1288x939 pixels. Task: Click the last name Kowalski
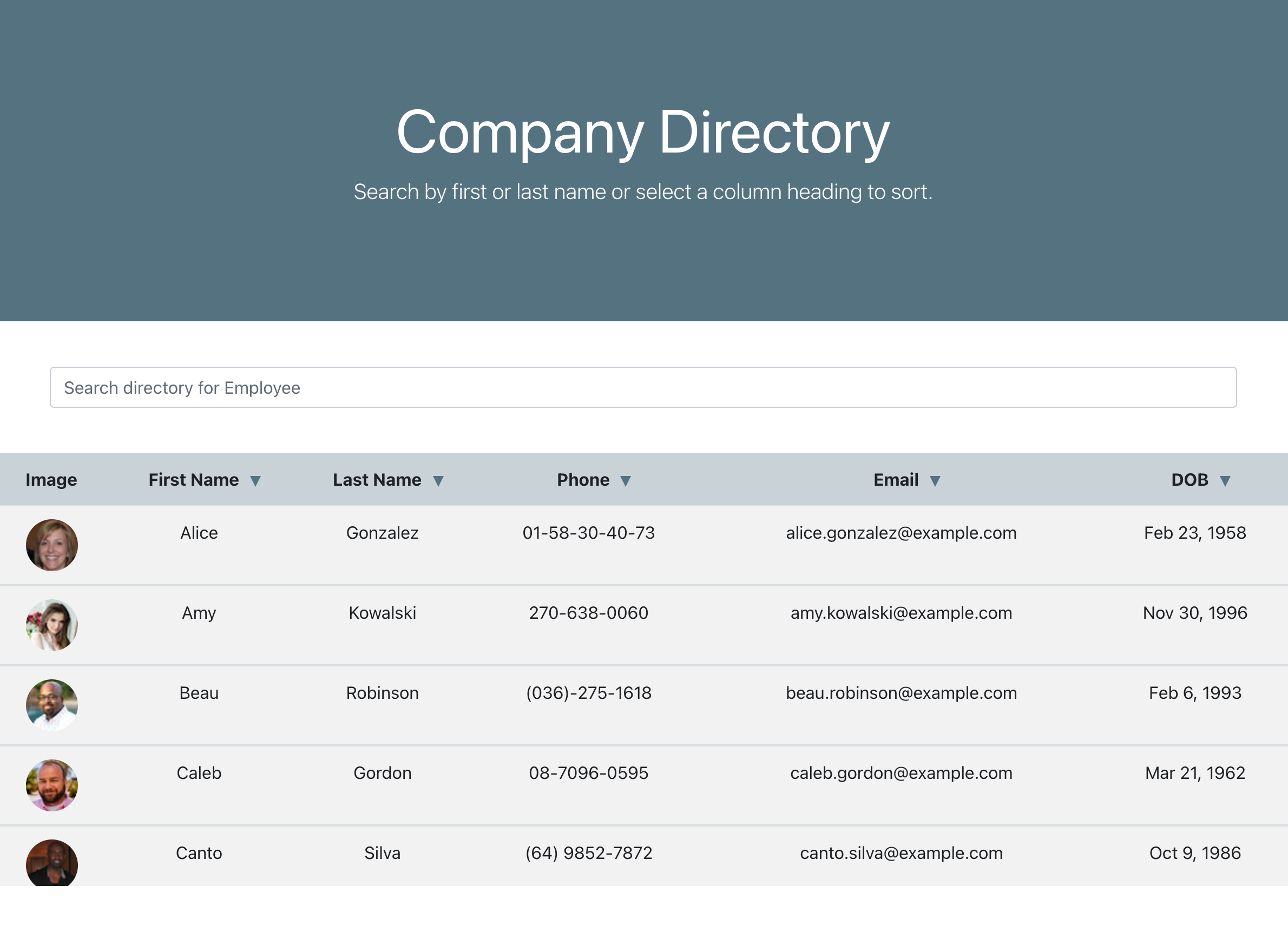point(382,613)
